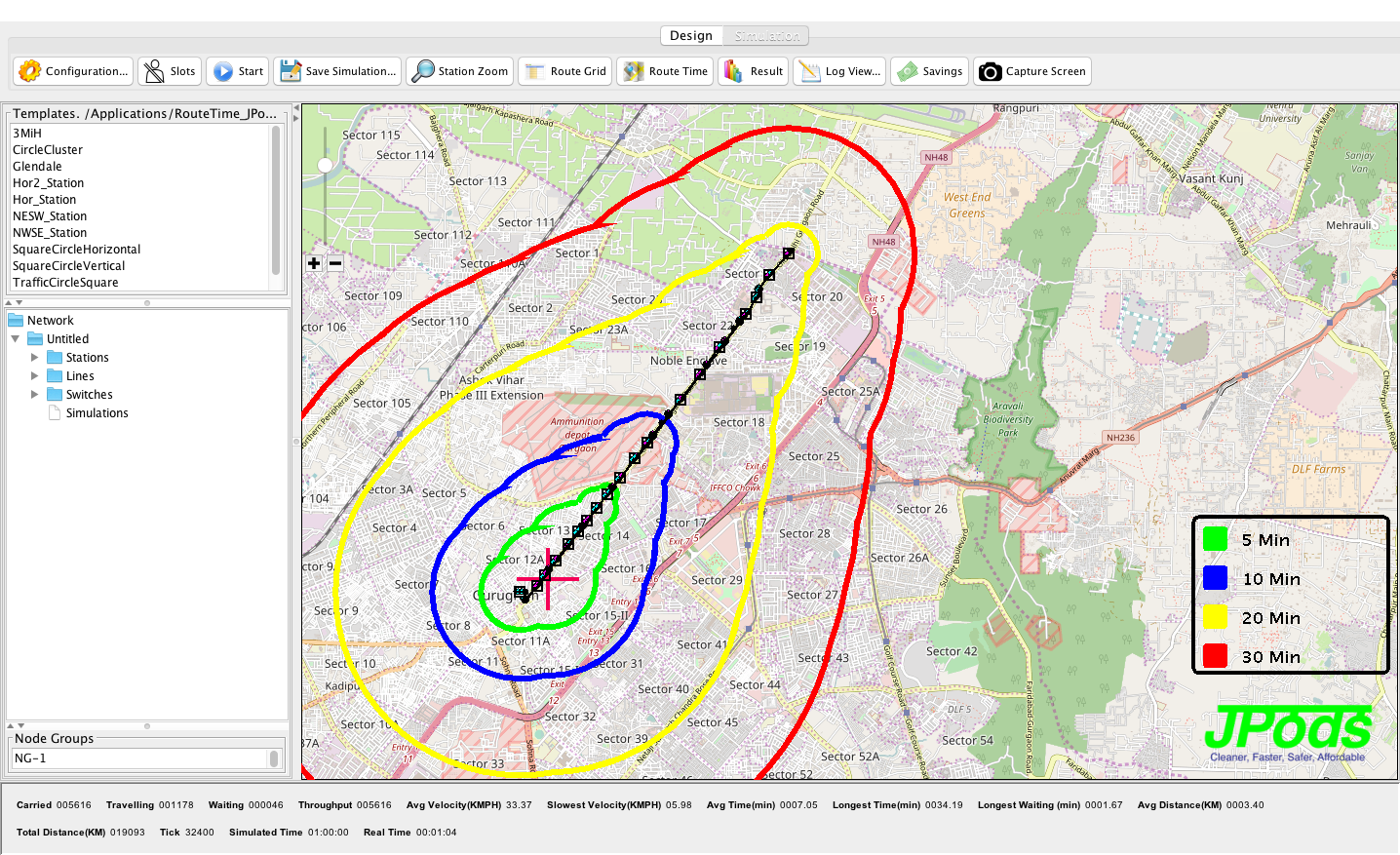Click the map zoom slider handle
Image resolution: width=1400 pixels, height=855 pixels.
pos(326,165)
